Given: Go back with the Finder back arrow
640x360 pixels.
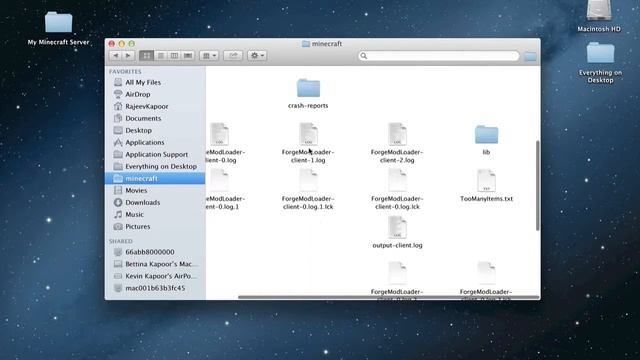Looking at the screenshot, I should (116, 56).
